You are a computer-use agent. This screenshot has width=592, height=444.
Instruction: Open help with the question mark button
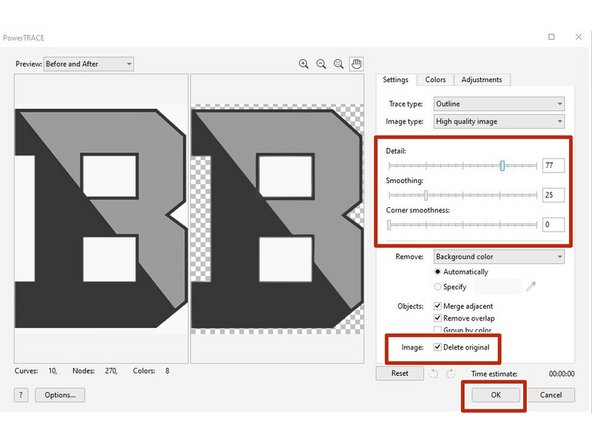click(21, 395)
